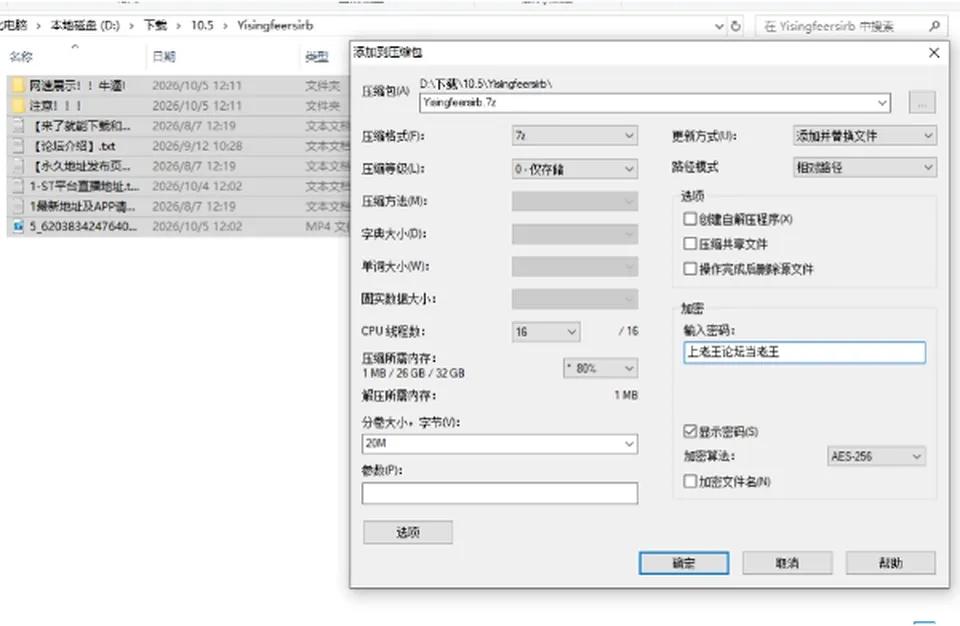This screenshot has width=960, height=626.
Task: Select the folder icon of 注意！！！
Action: (18, 105)
